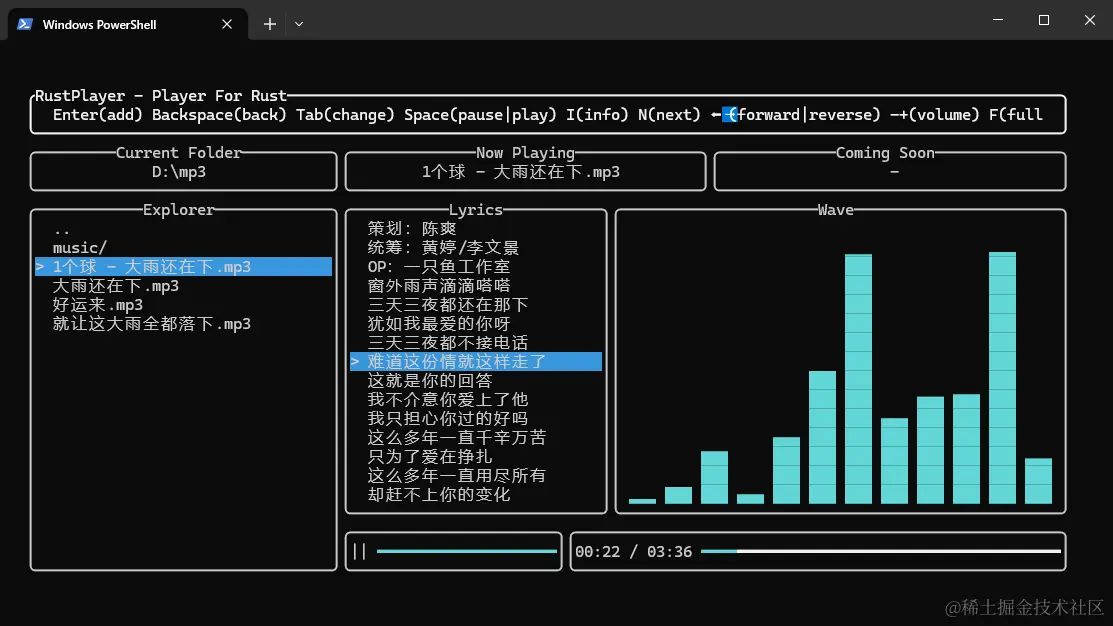Click highlighted lyric 难道这份情就这样走了

(476, 361)
